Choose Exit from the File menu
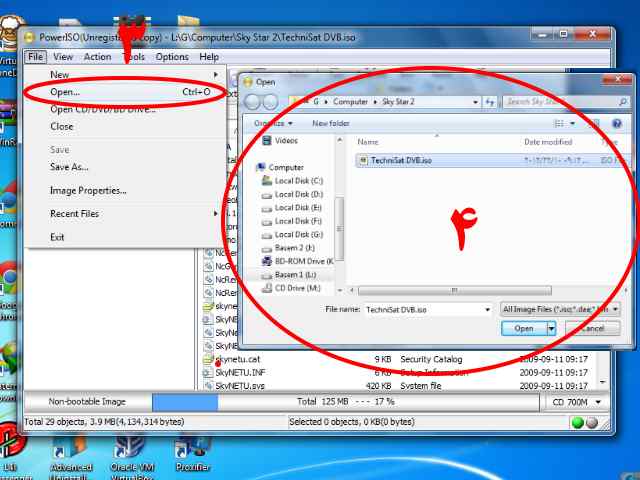 [x=124, y=237]
